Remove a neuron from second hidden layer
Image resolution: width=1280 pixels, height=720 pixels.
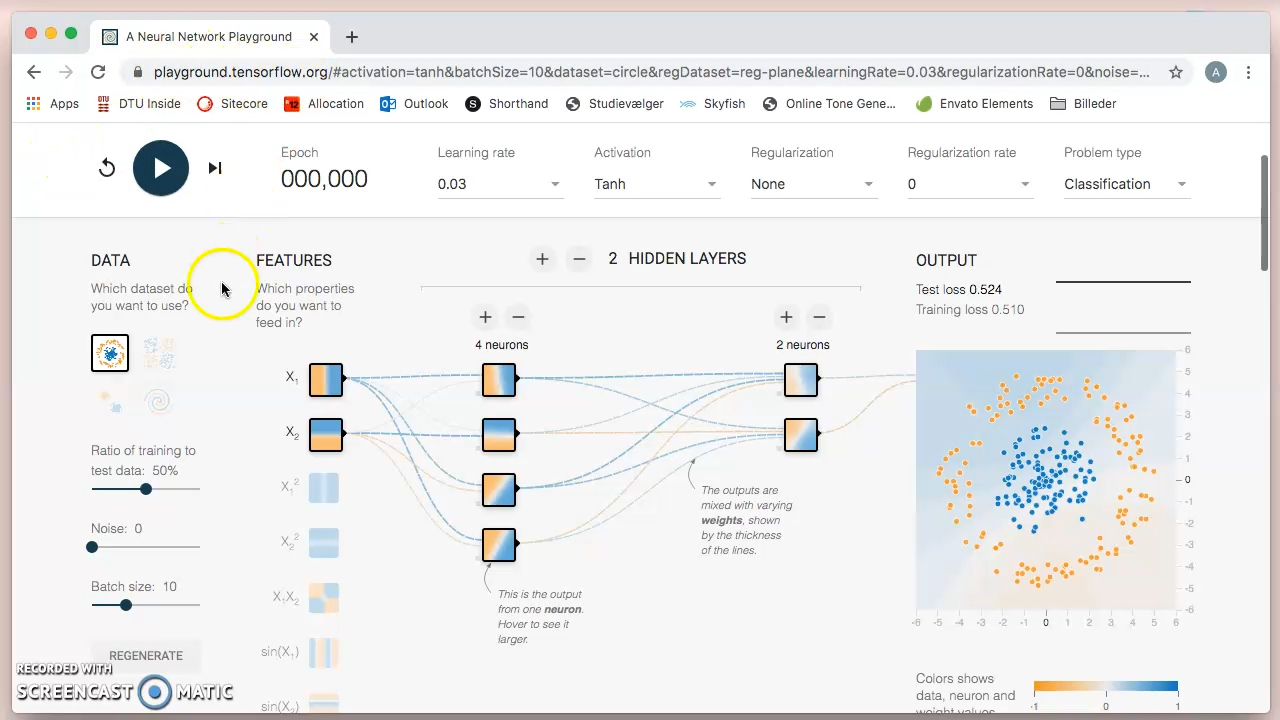click(819, 317)
